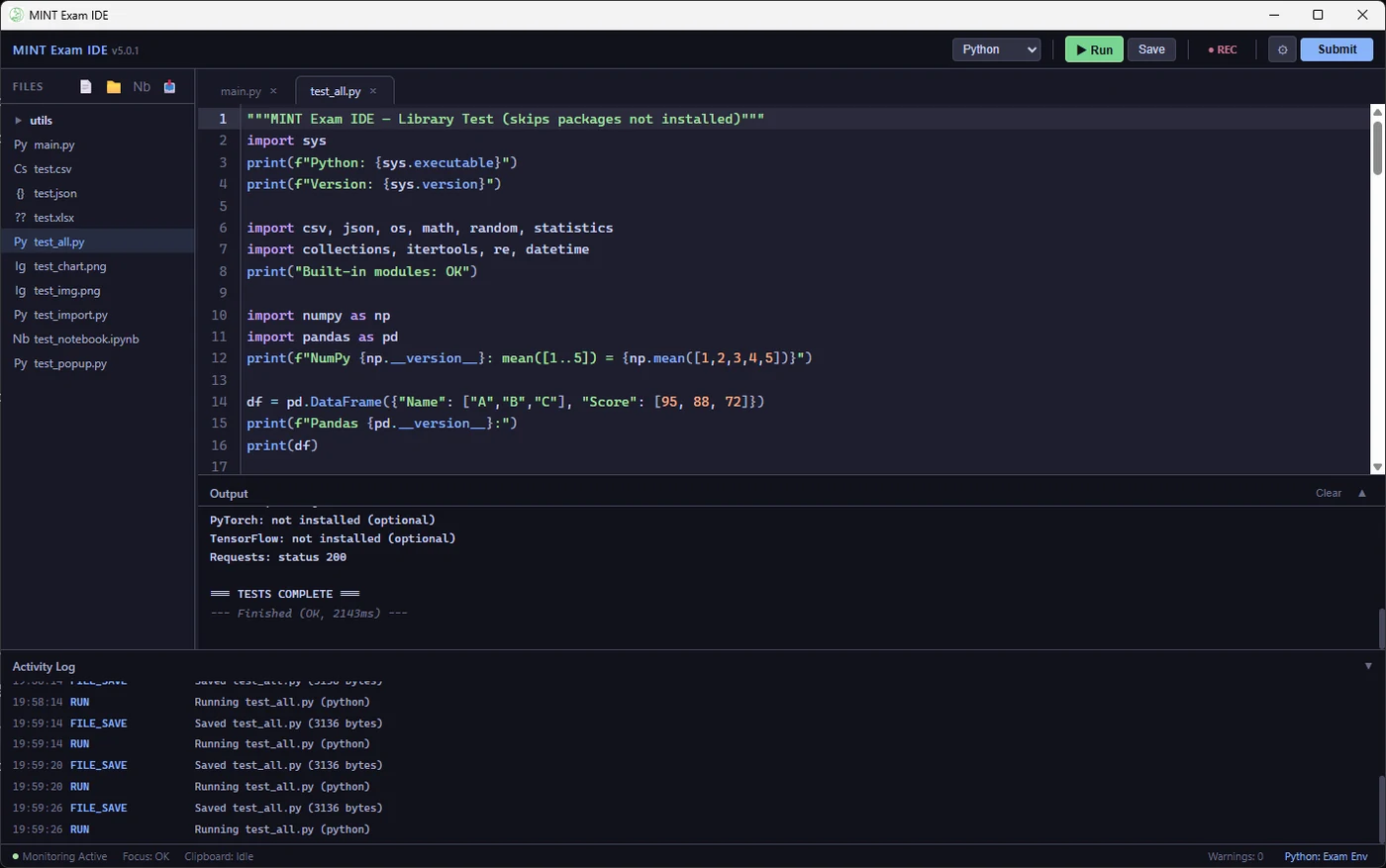This screenshot has width=1386, height=868.
Task: Click the editor scrollbar up arrow
Action: tap(1377, 112)
